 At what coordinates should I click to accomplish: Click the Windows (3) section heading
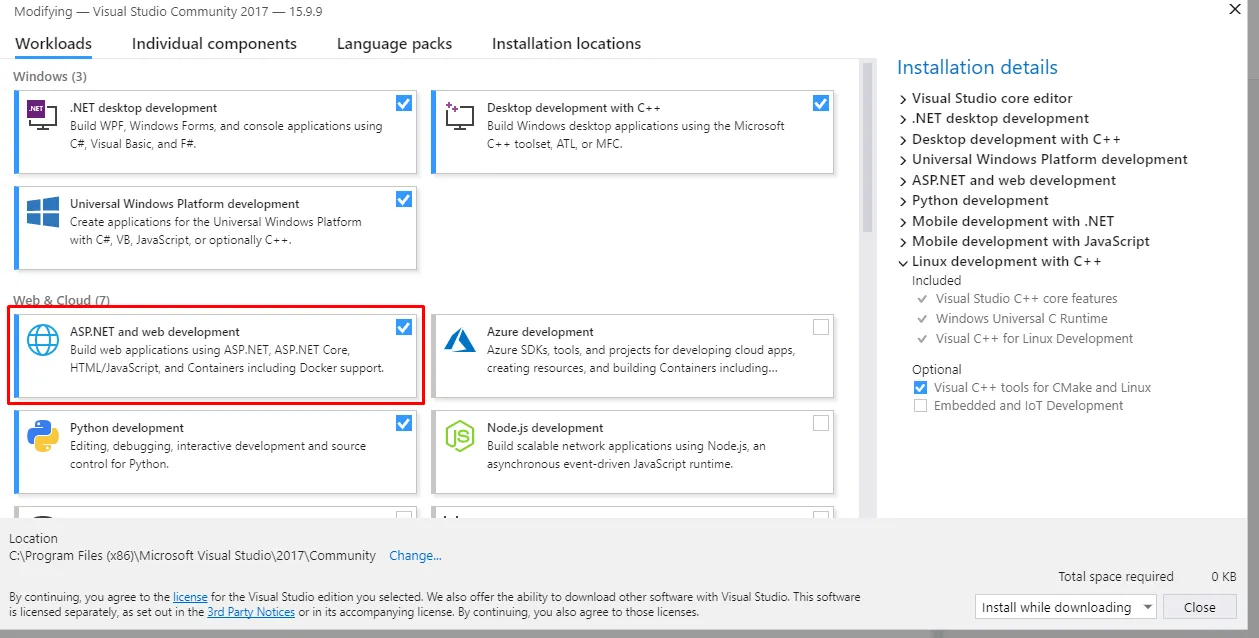pos(50,76)
